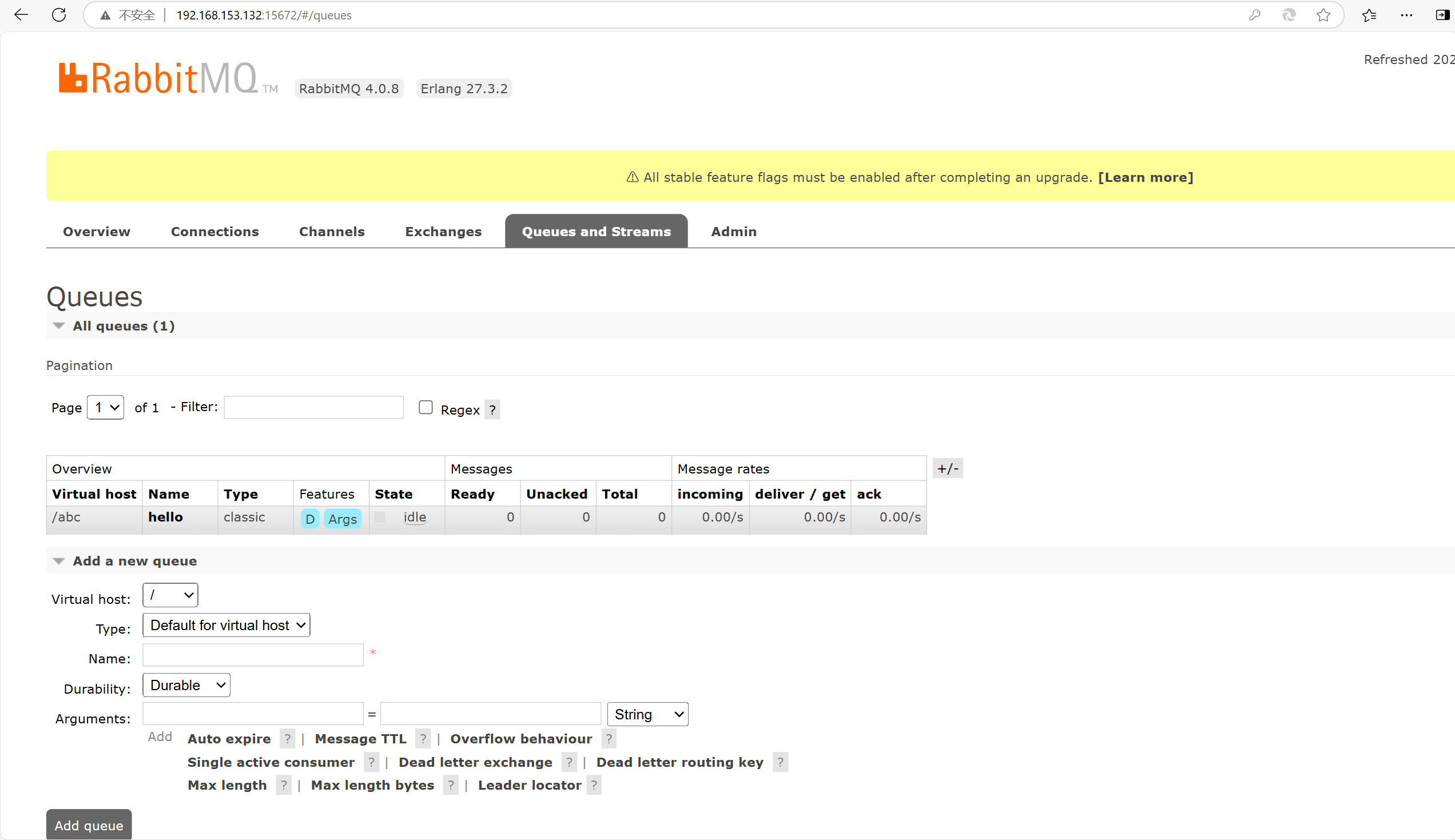
Task: Click the Dead letter exchange help icon
Action: [569, 762]
